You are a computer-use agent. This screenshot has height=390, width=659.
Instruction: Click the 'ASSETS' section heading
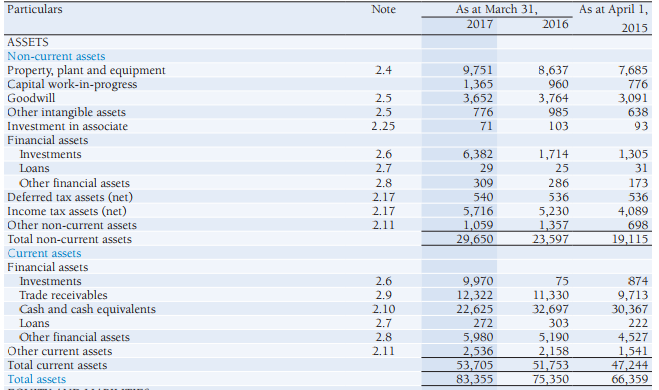[28, 42]
